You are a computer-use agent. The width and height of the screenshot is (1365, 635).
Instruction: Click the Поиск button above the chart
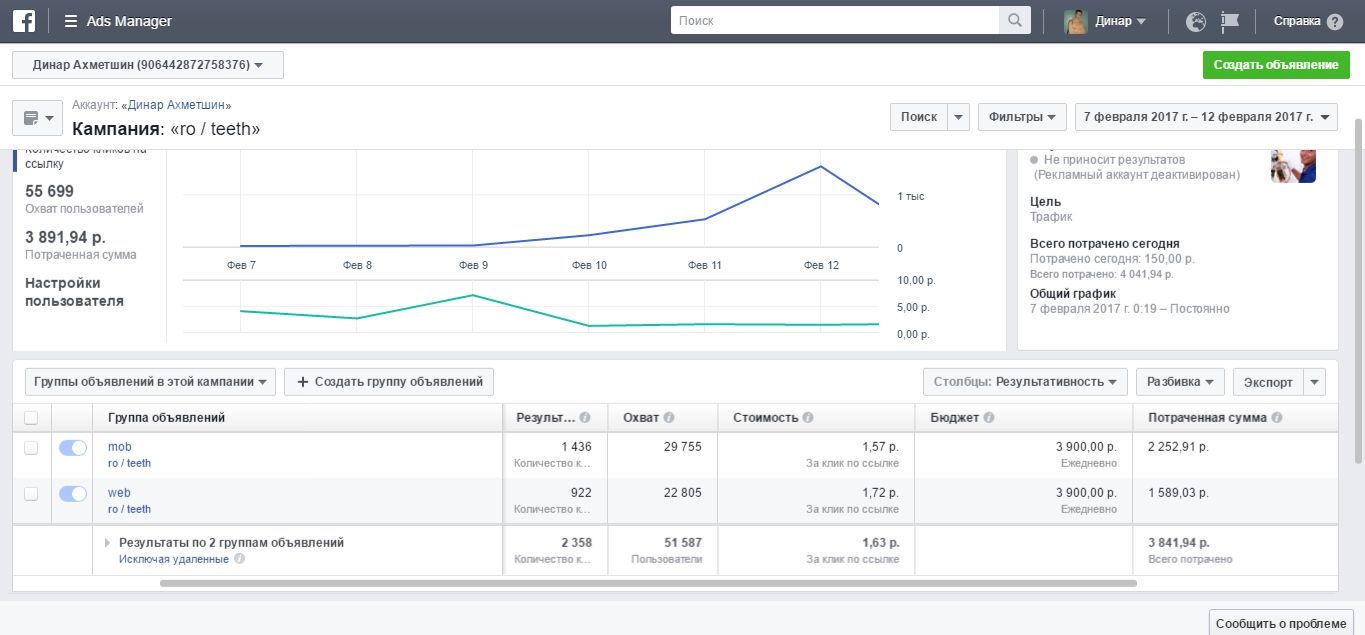(x=919, y=117)
